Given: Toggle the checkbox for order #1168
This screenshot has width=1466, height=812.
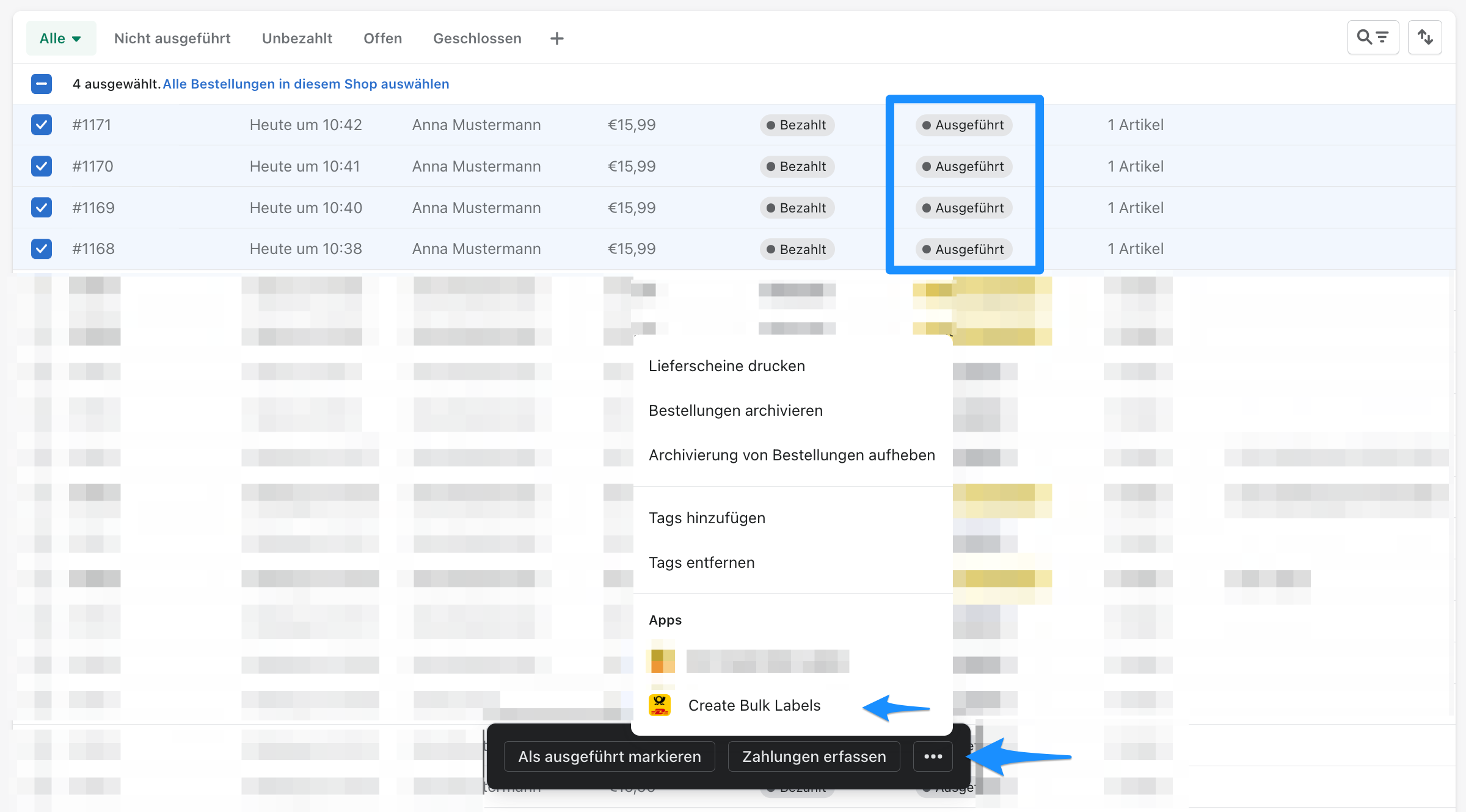Looking at the screenshot, I should point(42,248).
